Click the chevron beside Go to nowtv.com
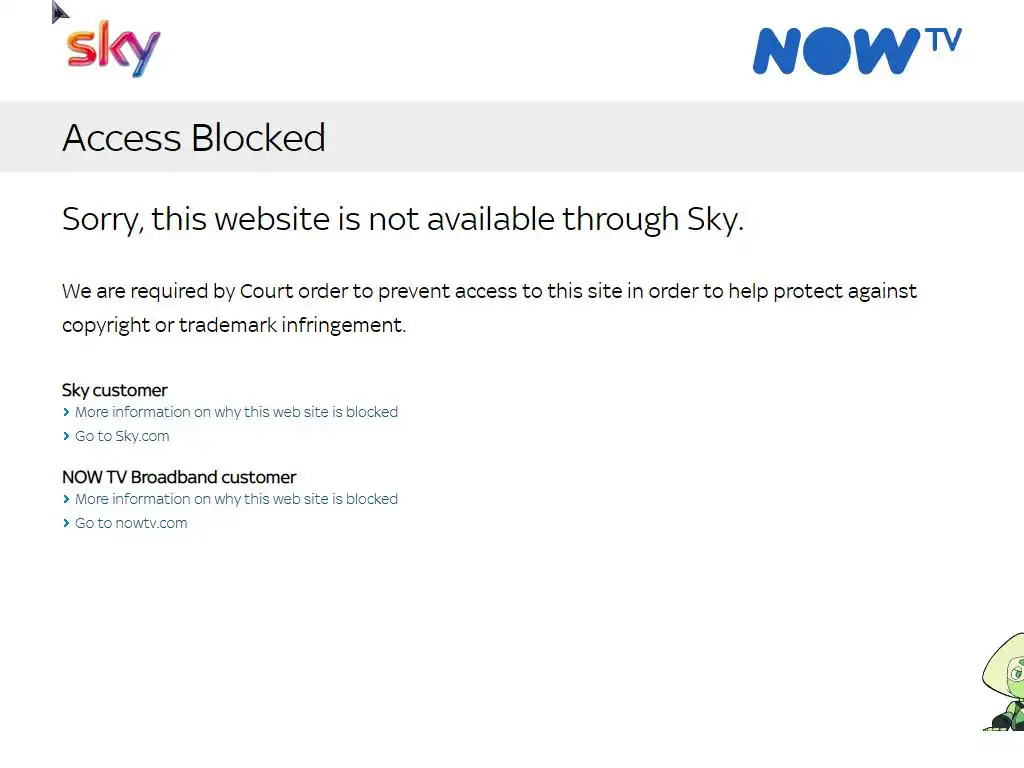The image size is (1024, 768). [x=66, y=523]
